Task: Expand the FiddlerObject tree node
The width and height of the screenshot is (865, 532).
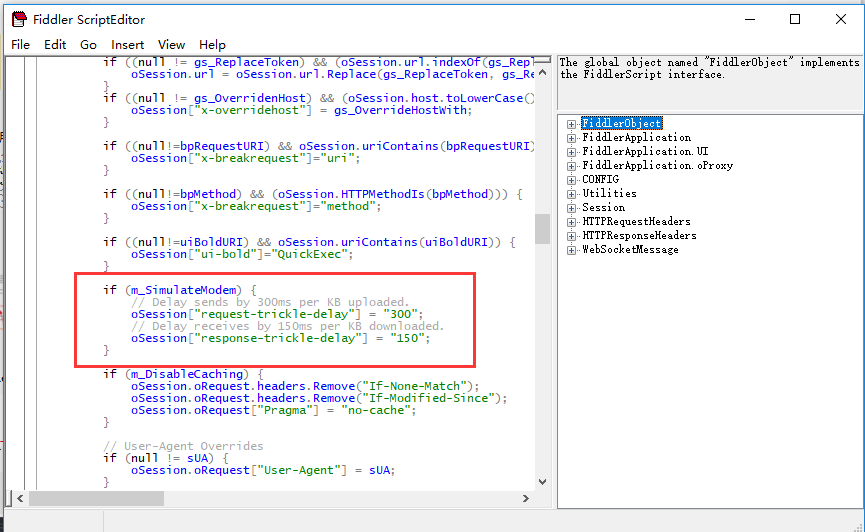Action: [572, 124]
